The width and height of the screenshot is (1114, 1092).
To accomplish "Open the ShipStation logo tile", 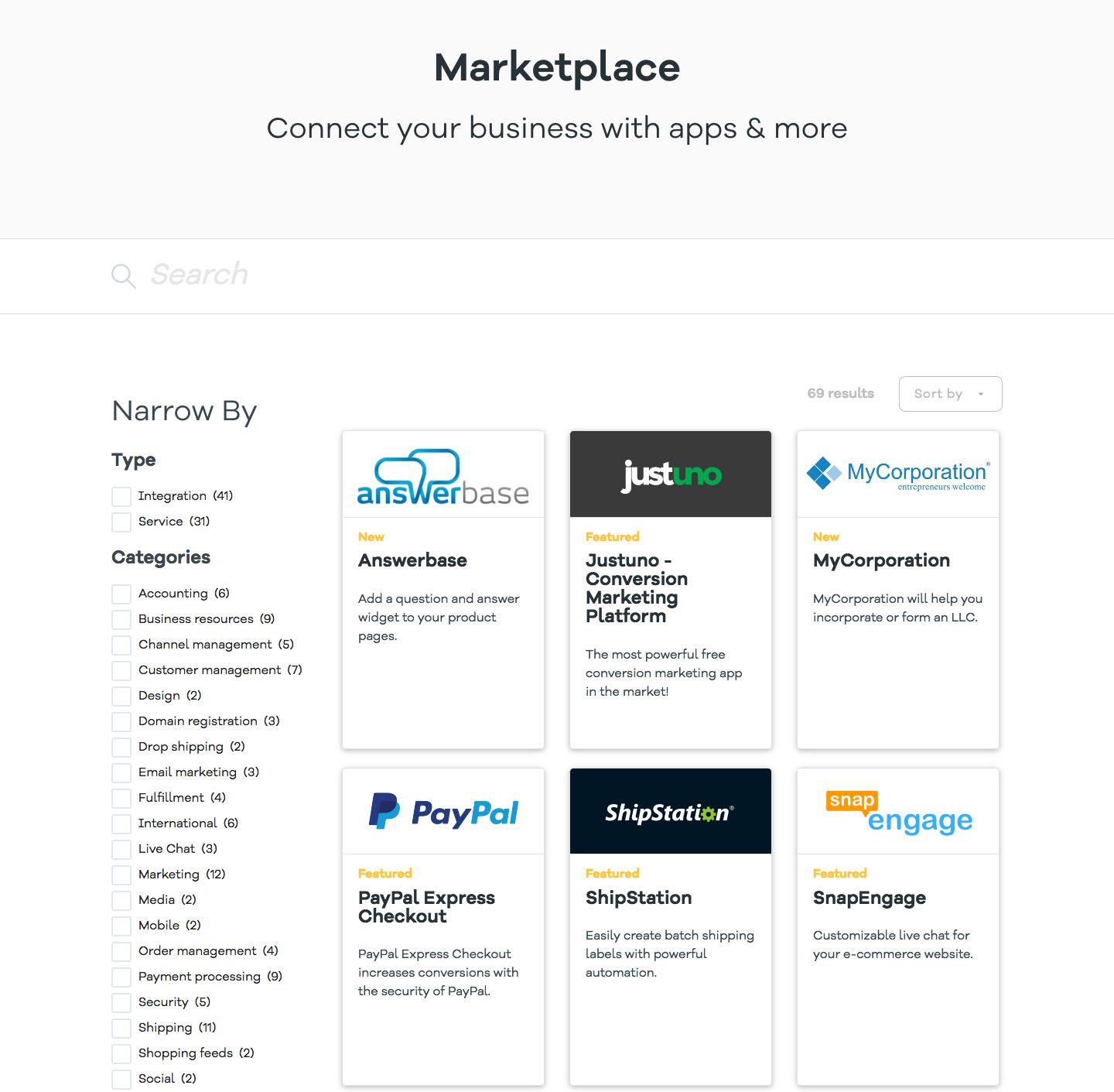I will point(670,811).
